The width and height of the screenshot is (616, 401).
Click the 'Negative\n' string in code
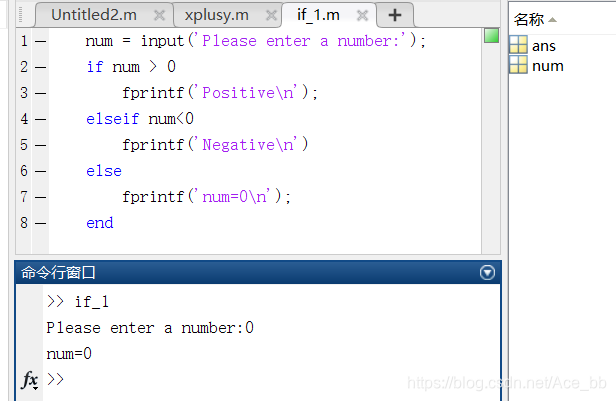tap(249, 145)
